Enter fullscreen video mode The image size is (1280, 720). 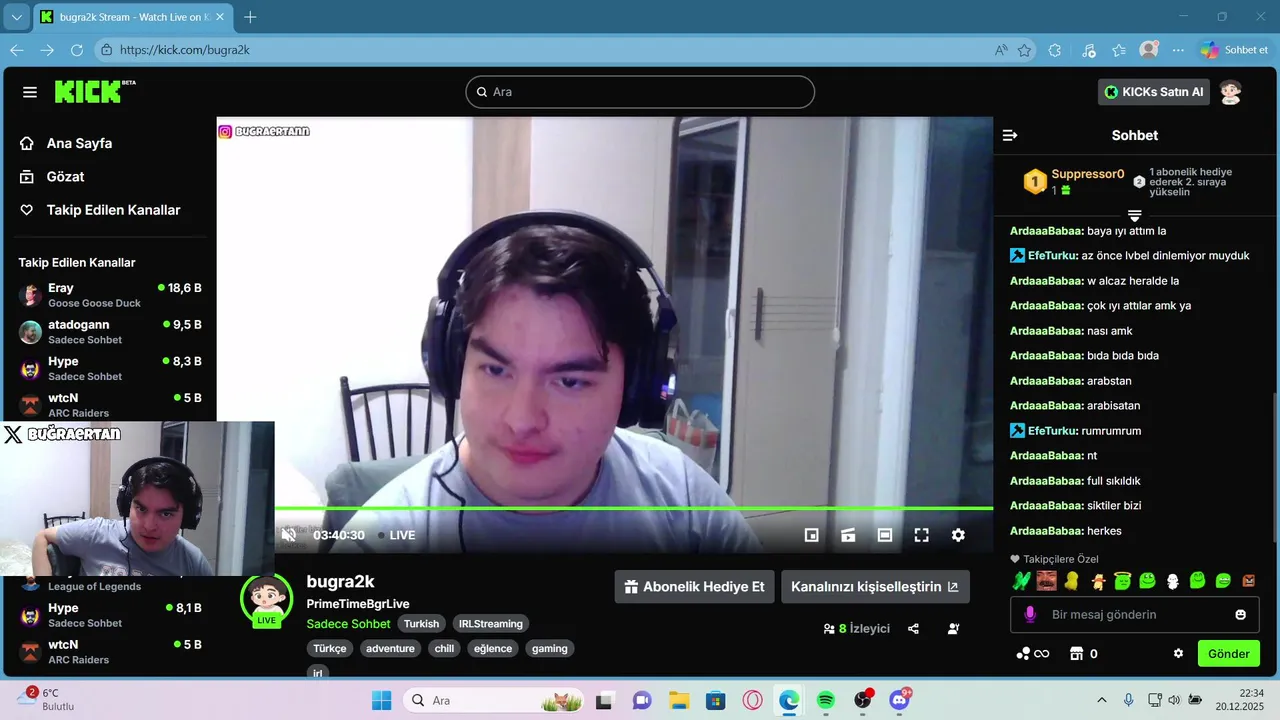pos(922,535)
